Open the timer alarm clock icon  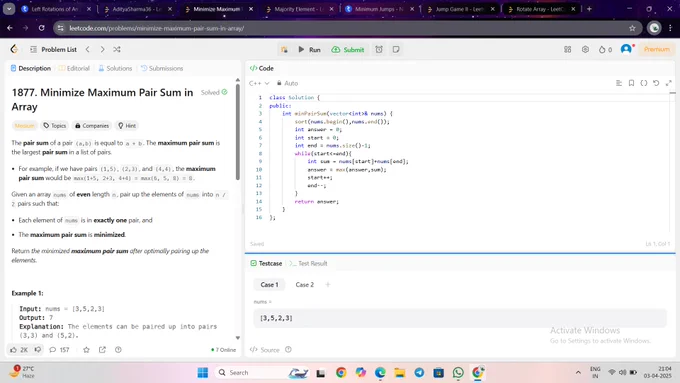(x=379, y=49)
